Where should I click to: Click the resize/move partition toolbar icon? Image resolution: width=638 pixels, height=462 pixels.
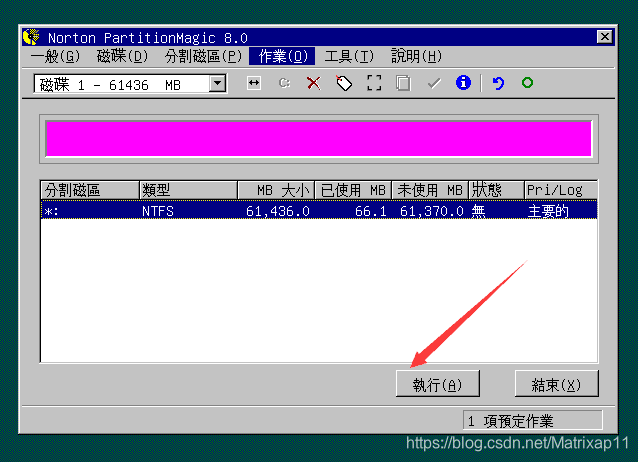point(254,83)
